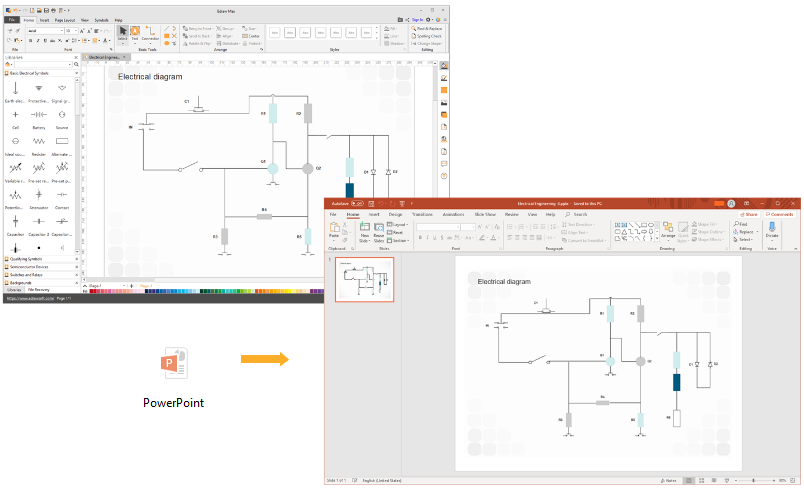The width and height of the screenshot is (804, 490).
Task: Click Find & Replace in Edraw ribbon
Action: click(427, 29)
